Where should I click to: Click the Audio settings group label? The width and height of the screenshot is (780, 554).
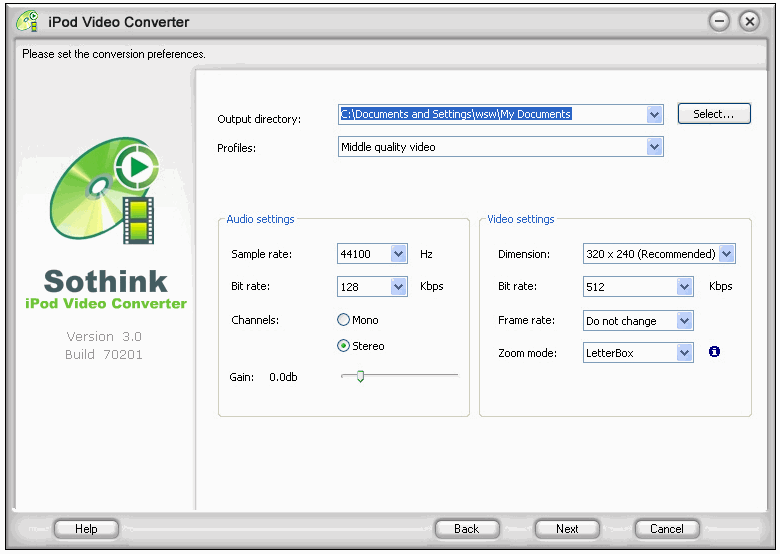coord(260,219)
